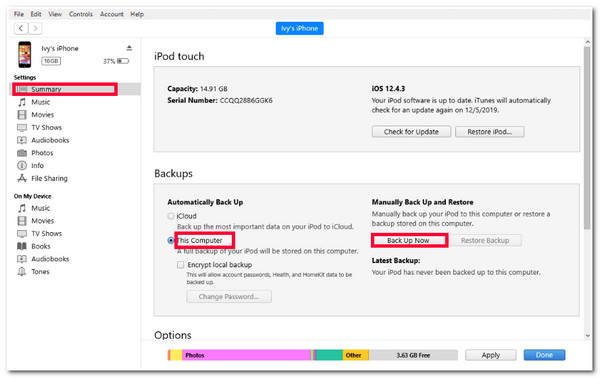Click the yellow Other storage segment
Viewport: 600px width, 378px height.
[355, 355]
